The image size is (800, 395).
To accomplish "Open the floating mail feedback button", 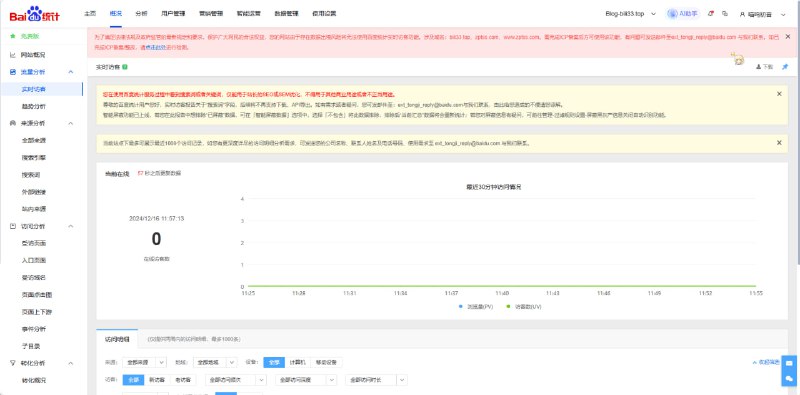I will pyautogui.click(x=789, y=363).
